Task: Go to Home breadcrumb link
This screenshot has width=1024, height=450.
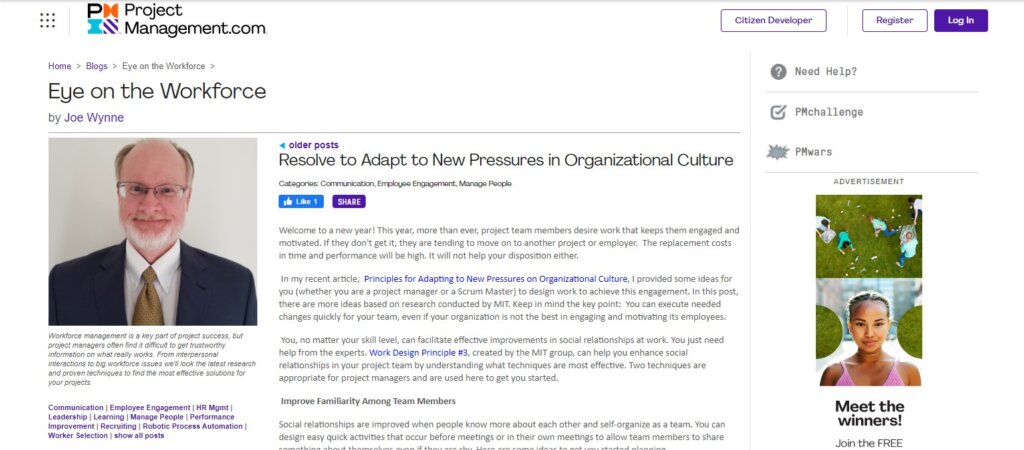Action: (x=59, y=67)
